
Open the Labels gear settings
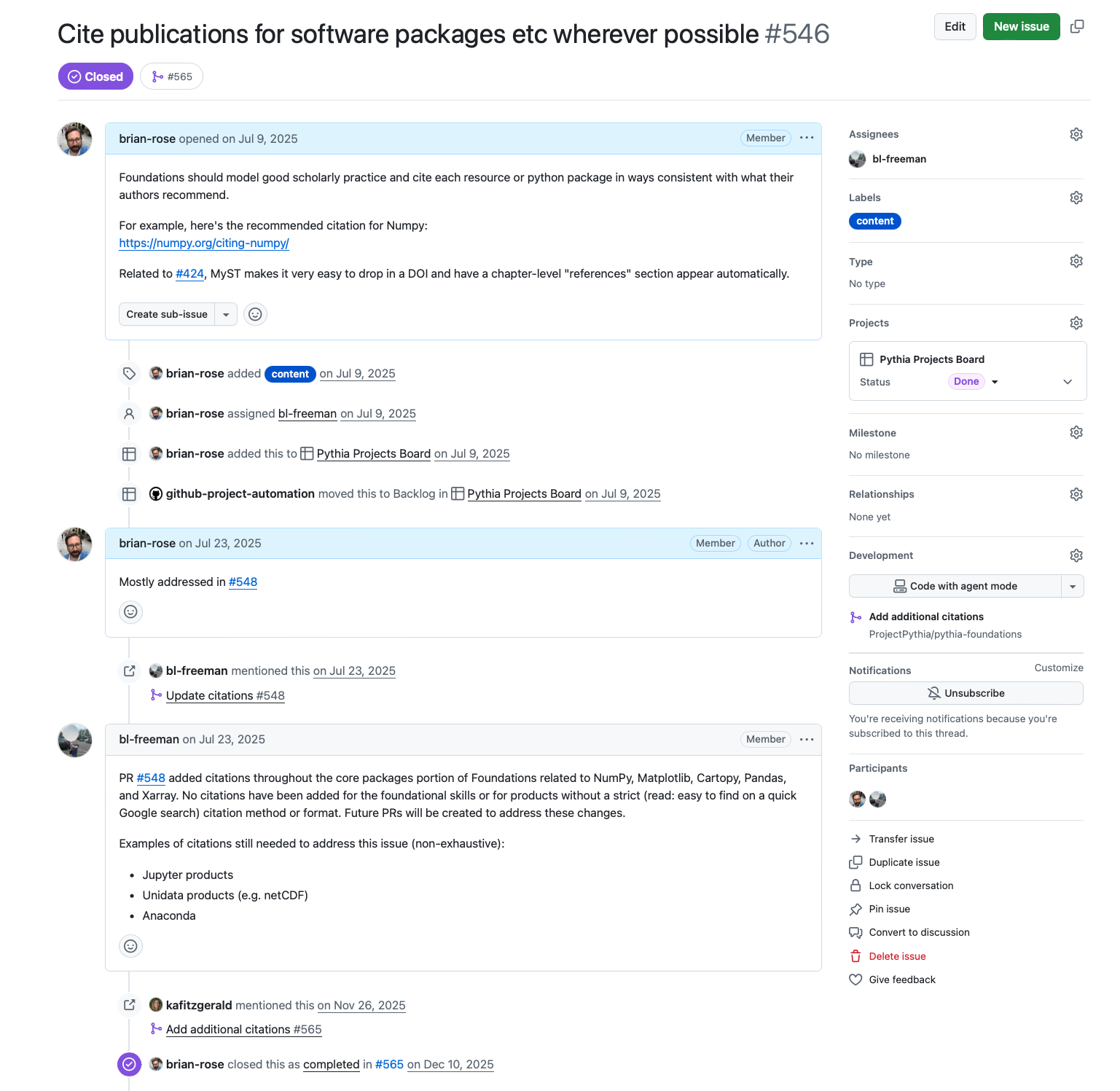[x=1076, y=198]
